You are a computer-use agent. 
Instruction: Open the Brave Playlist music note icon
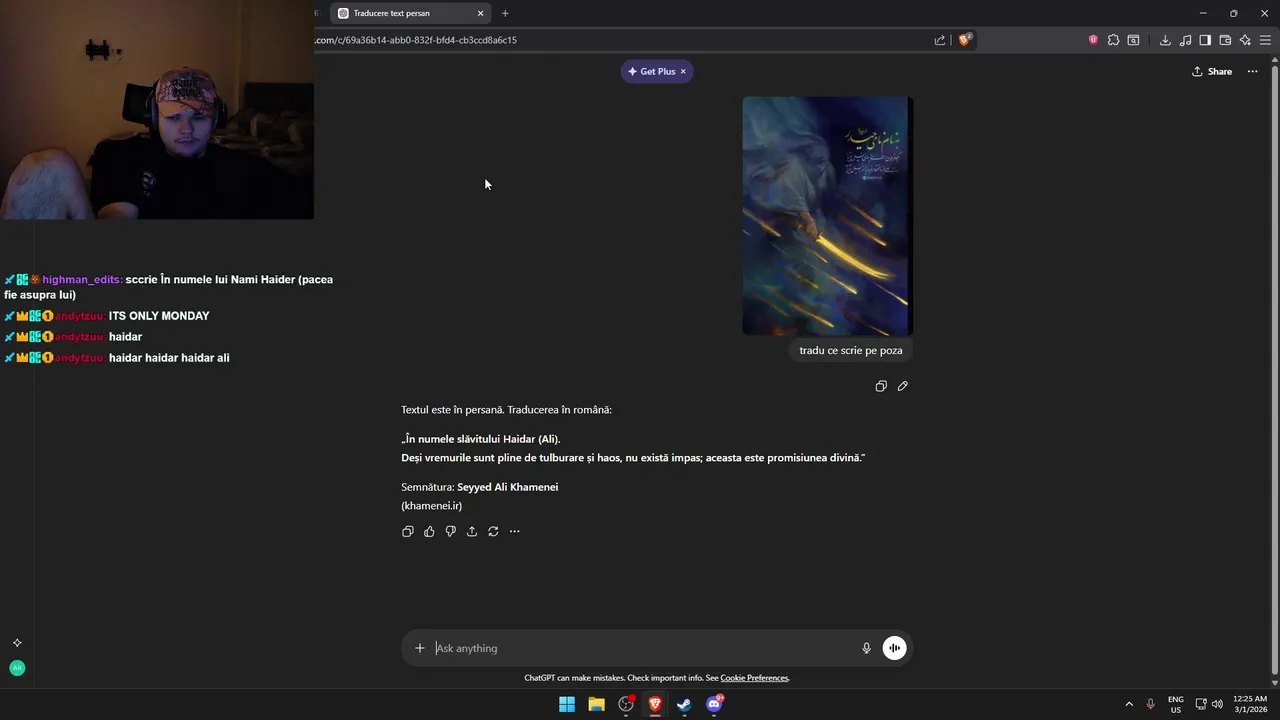coord(1185,40)
